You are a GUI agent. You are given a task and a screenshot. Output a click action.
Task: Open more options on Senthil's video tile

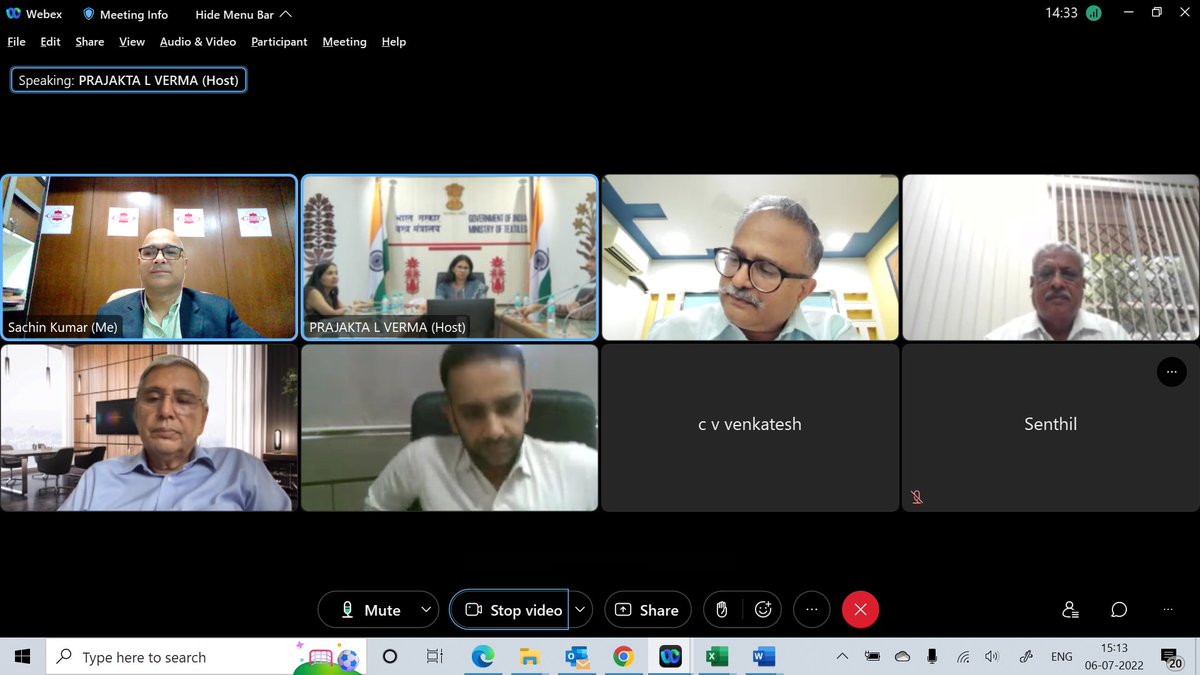click(x=1172, y=371)
